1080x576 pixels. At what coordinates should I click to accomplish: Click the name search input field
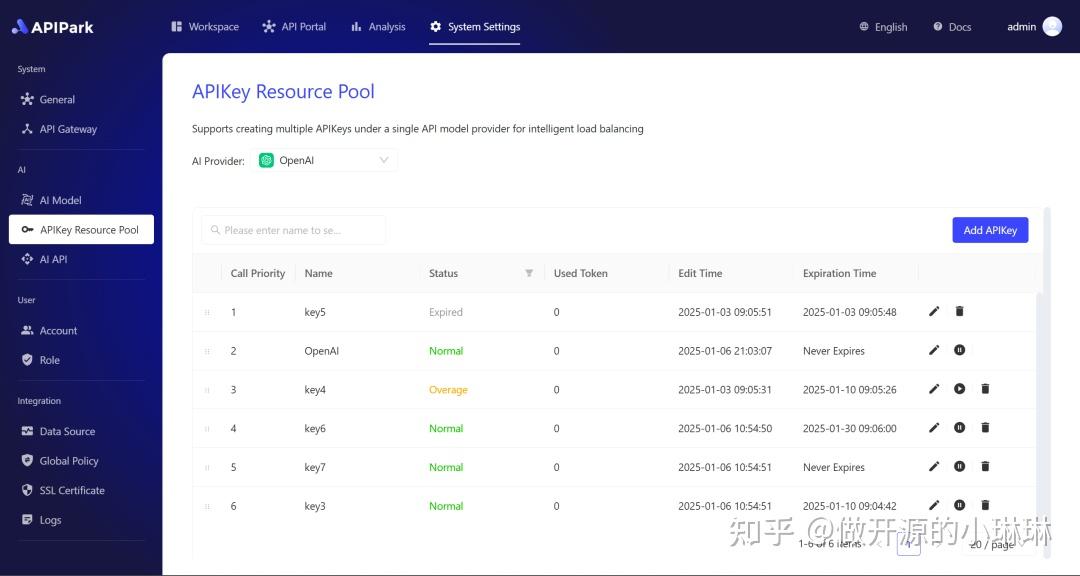tap(293, 229)
